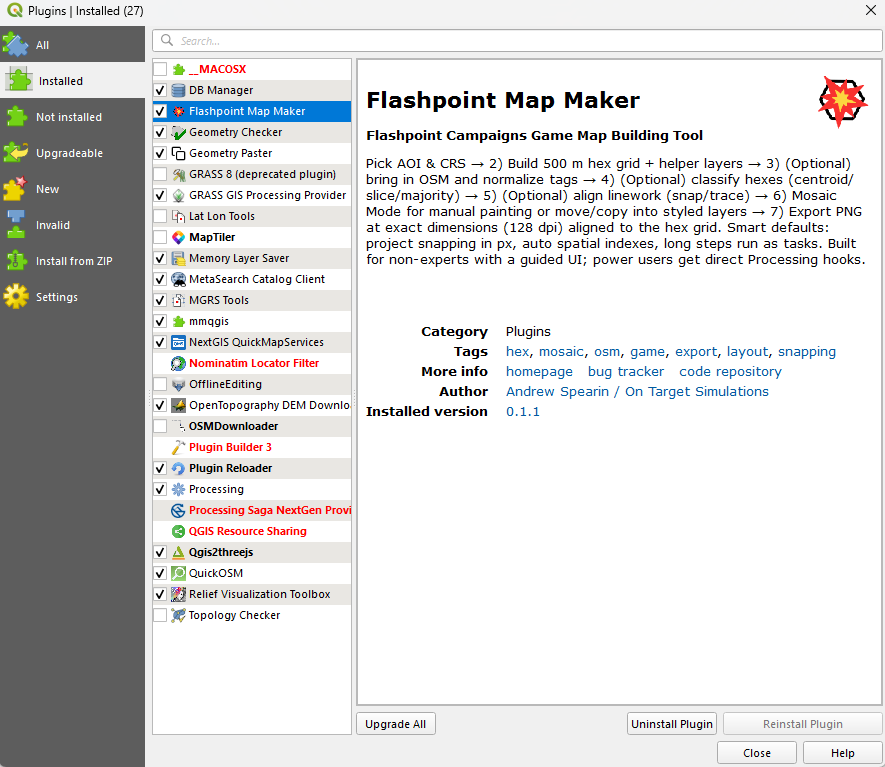Click the hex tag link
This screenshot has width=885, height=767.
(518, 352)
